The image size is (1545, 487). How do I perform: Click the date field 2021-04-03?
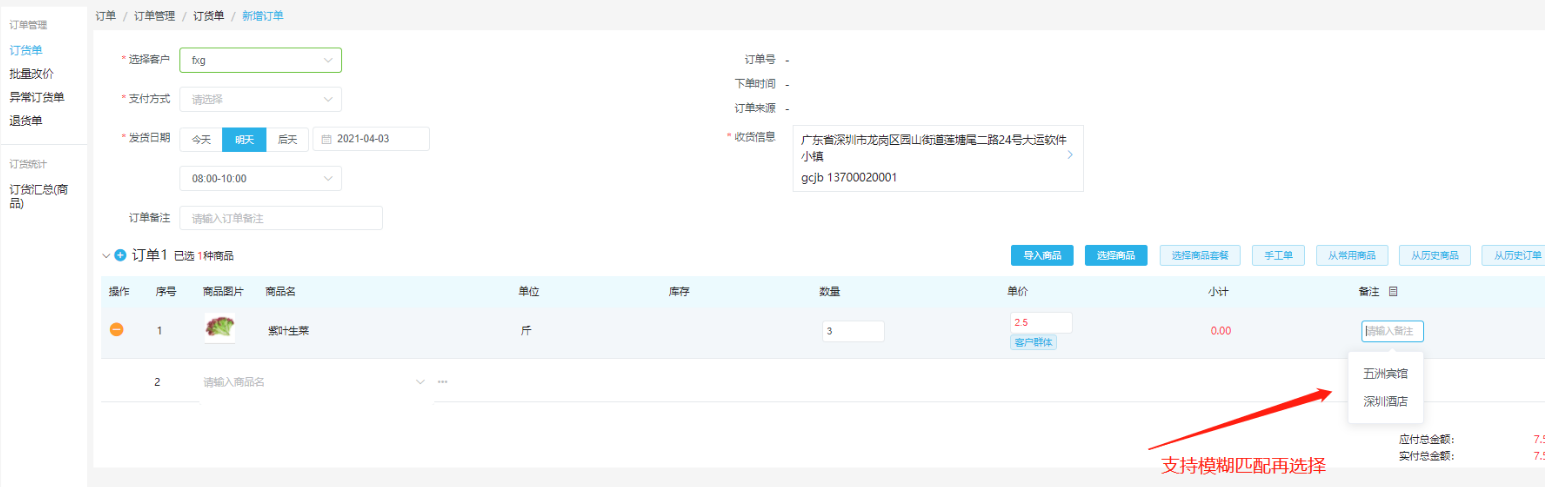click(371, 139)
